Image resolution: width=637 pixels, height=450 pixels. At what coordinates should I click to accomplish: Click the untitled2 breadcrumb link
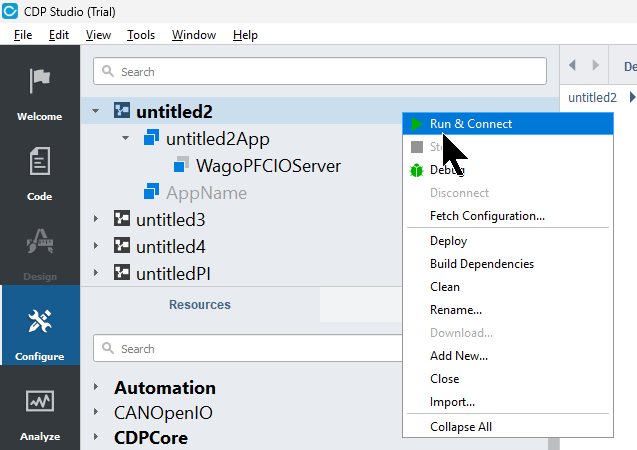tap(592, 97)
